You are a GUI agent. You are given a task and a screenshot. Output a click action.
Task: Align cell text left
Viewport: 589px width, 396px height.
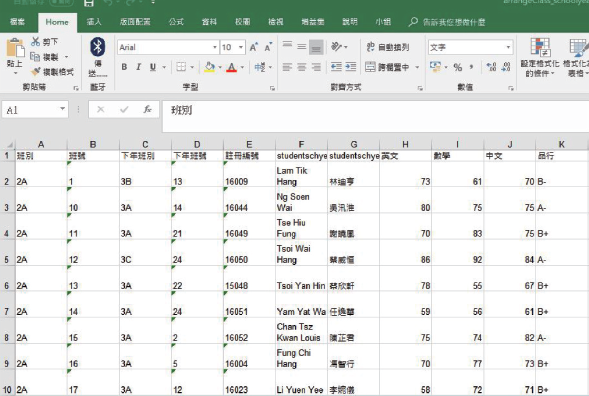(287, 67)
